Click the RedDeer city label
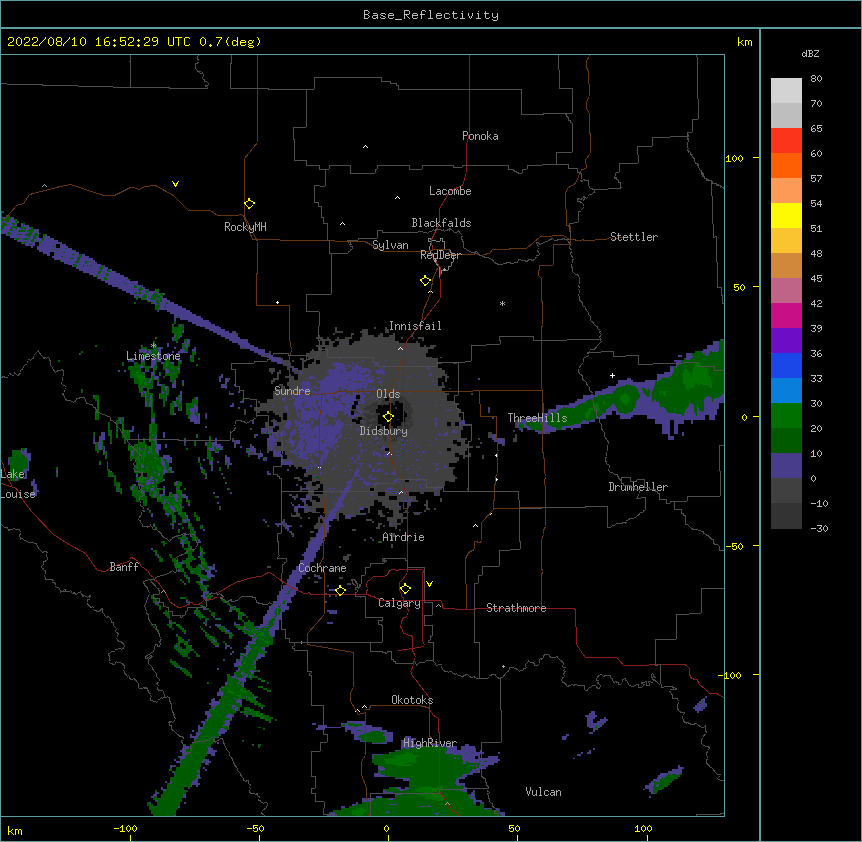 click(440, 255)
